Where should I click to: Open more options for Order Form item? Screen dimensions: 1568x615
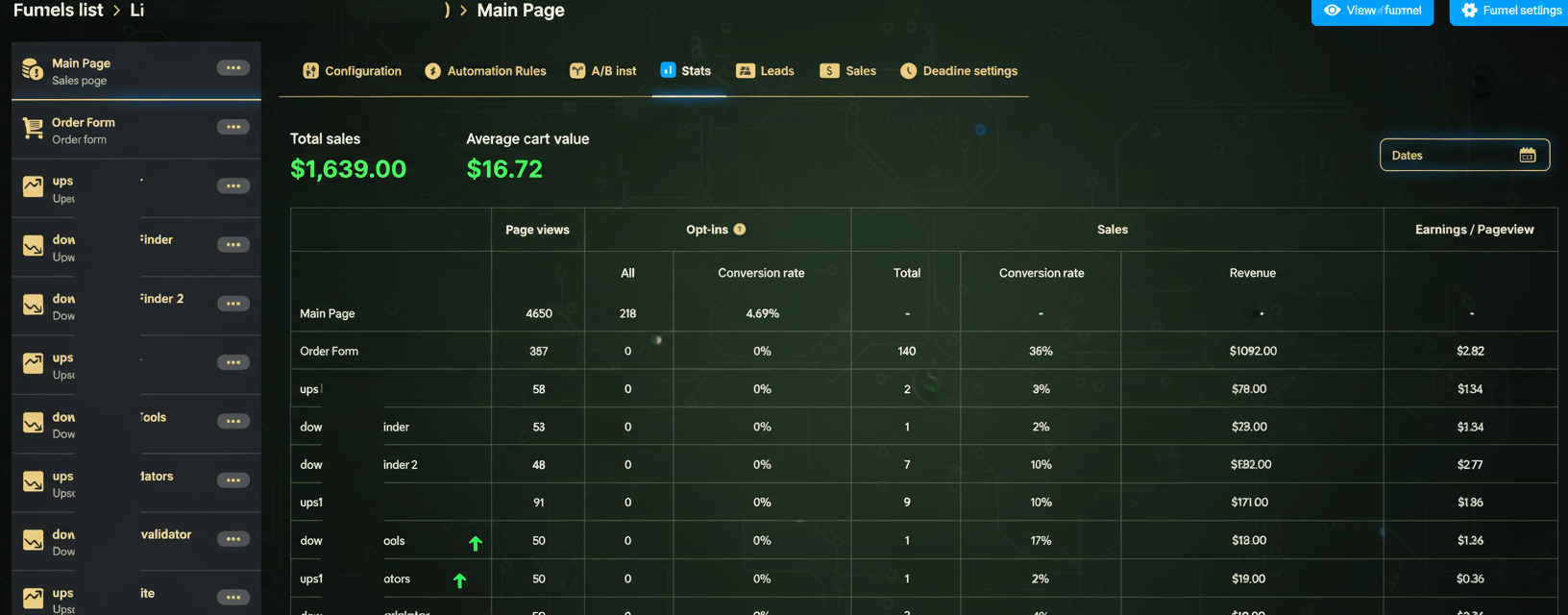(x=233, y=127)
